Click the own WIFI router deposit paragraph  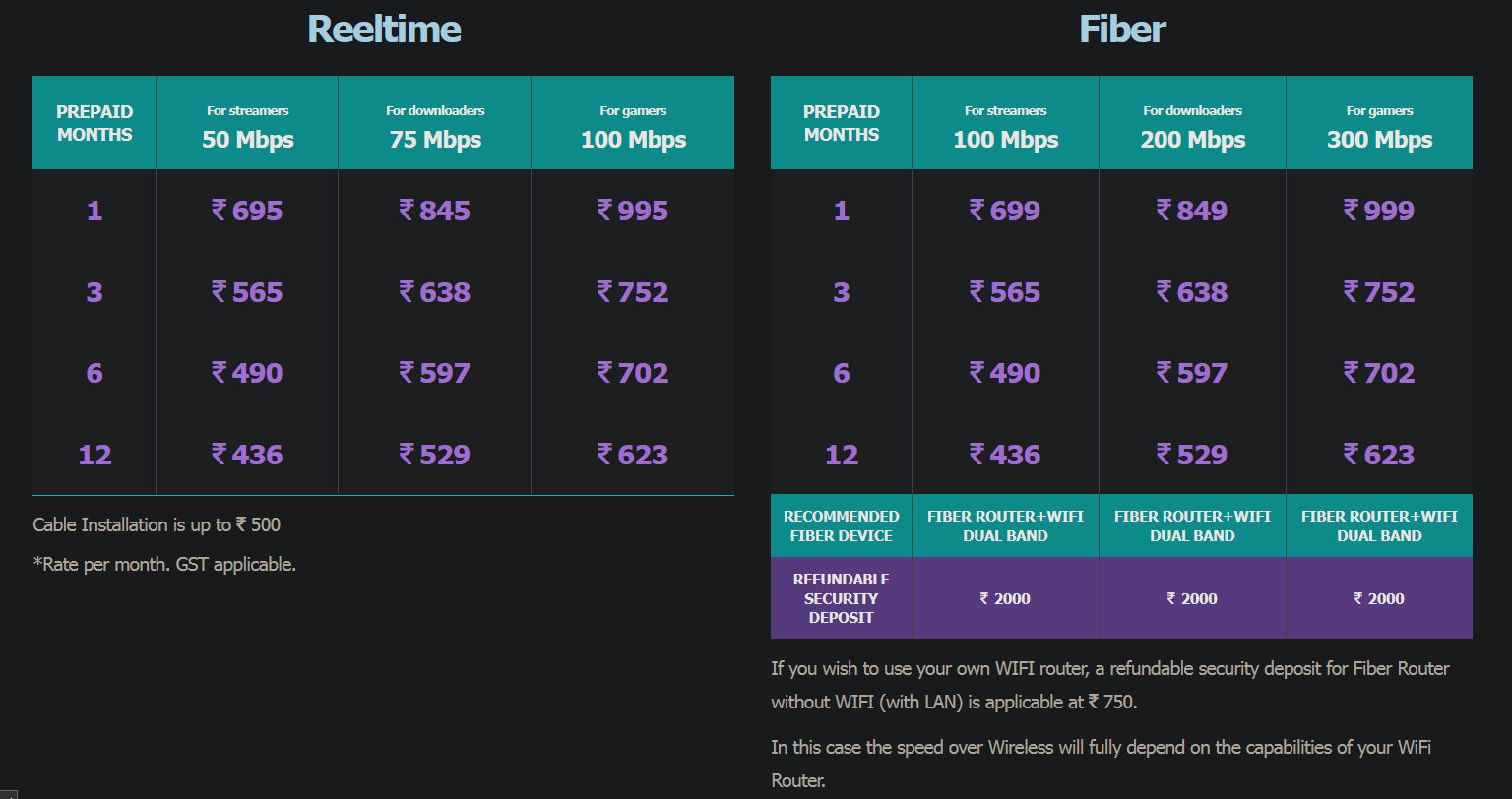point(1109,685)
